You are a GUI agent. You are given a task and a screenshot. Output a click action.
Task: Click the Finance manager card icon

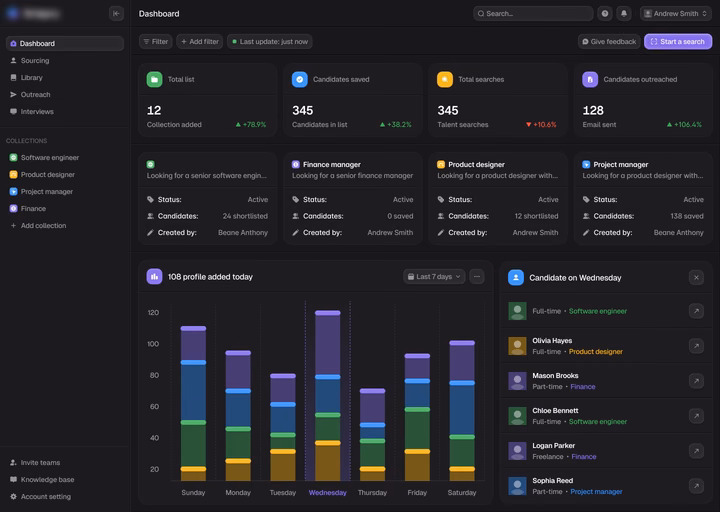coord(296,164)
